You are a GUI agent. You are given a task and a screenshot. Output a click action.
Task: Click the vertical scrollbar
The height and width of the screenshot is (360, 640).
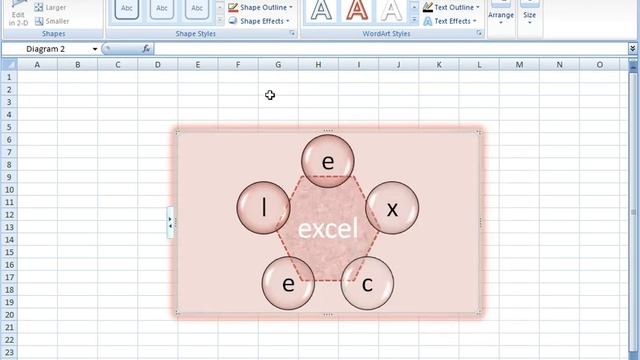click(633, 212)
